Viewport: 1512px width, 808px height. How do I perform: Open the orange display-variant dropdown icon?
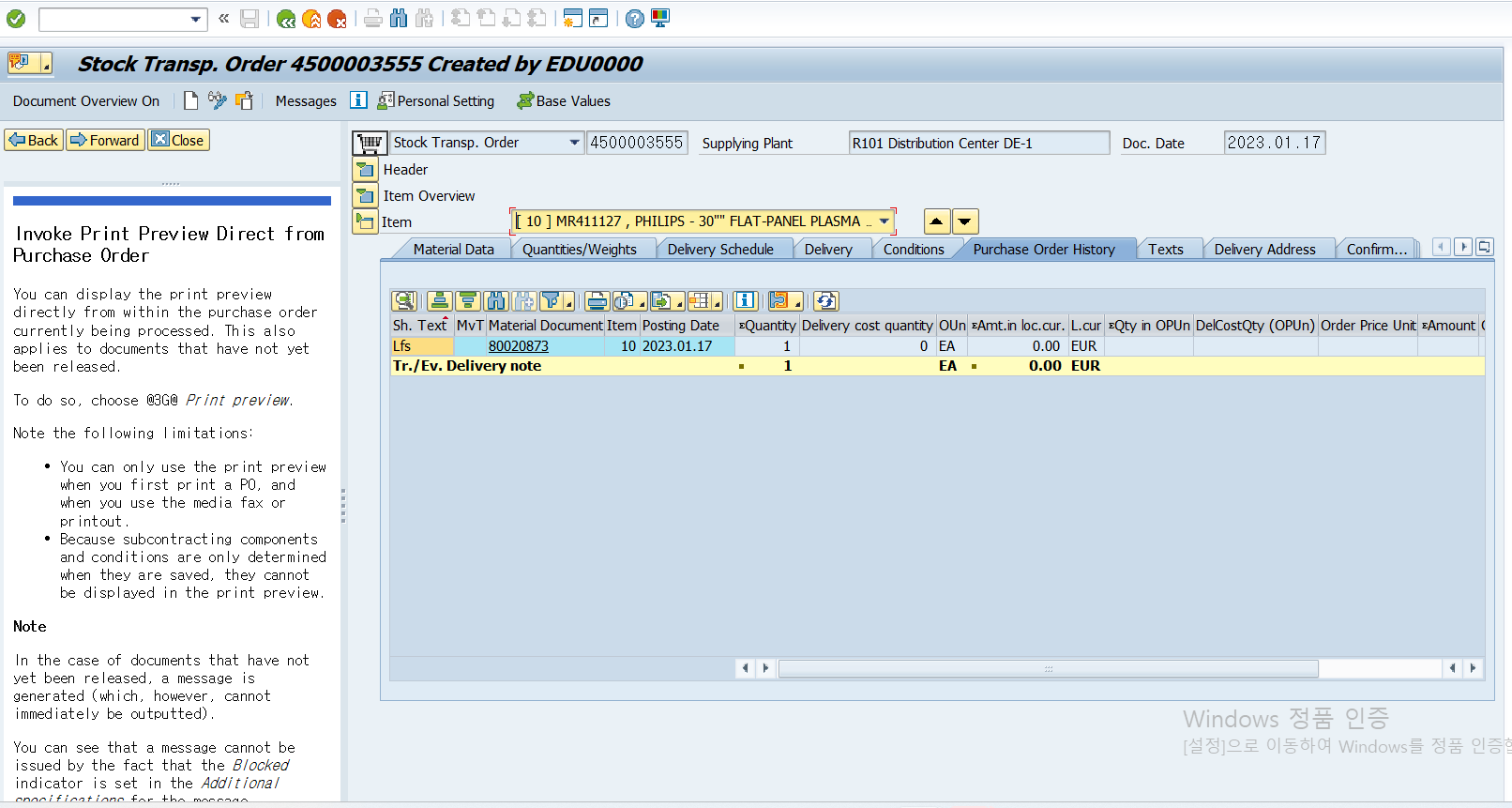pos(784,300)
